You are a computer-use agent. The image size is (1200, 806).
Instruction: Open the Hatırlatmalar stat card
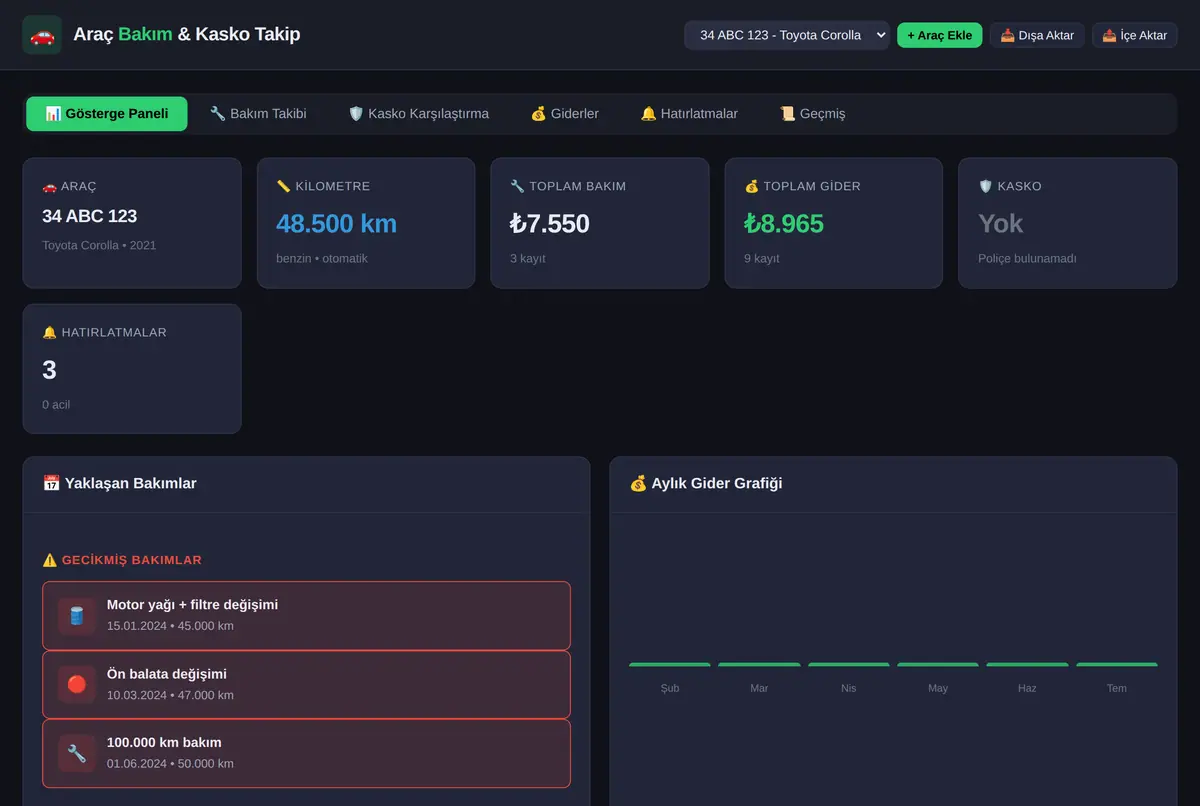(x=132, y=369)
